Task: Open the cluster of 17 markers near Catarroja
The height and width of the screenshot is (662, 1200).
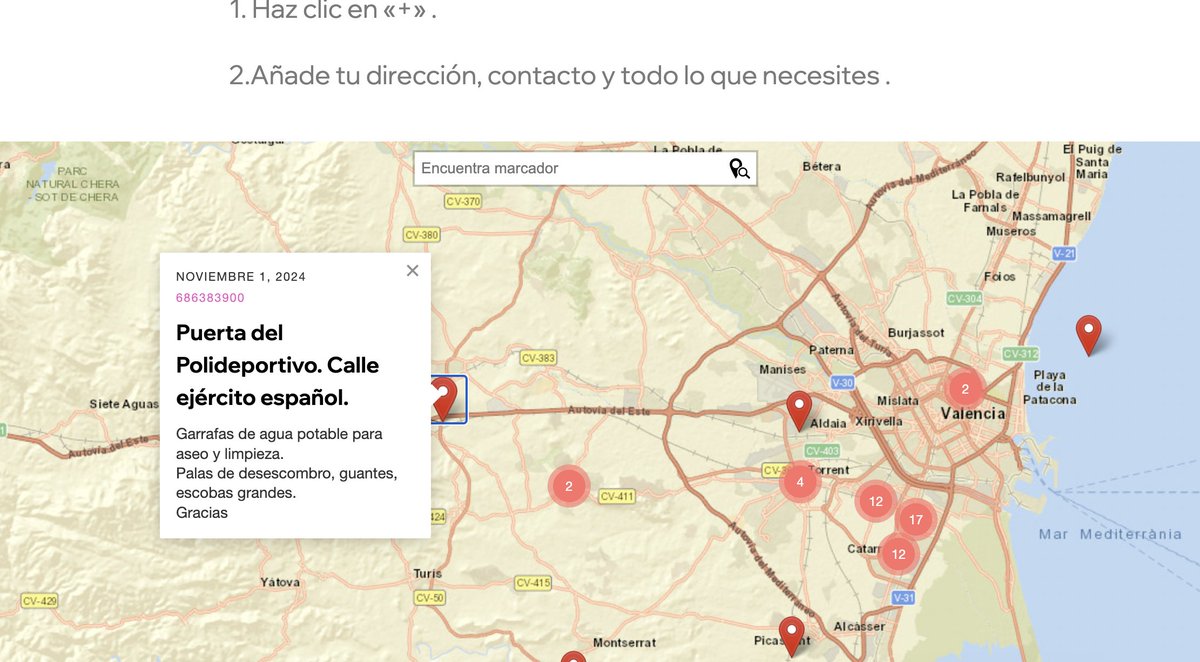Action: coord(916,519)
